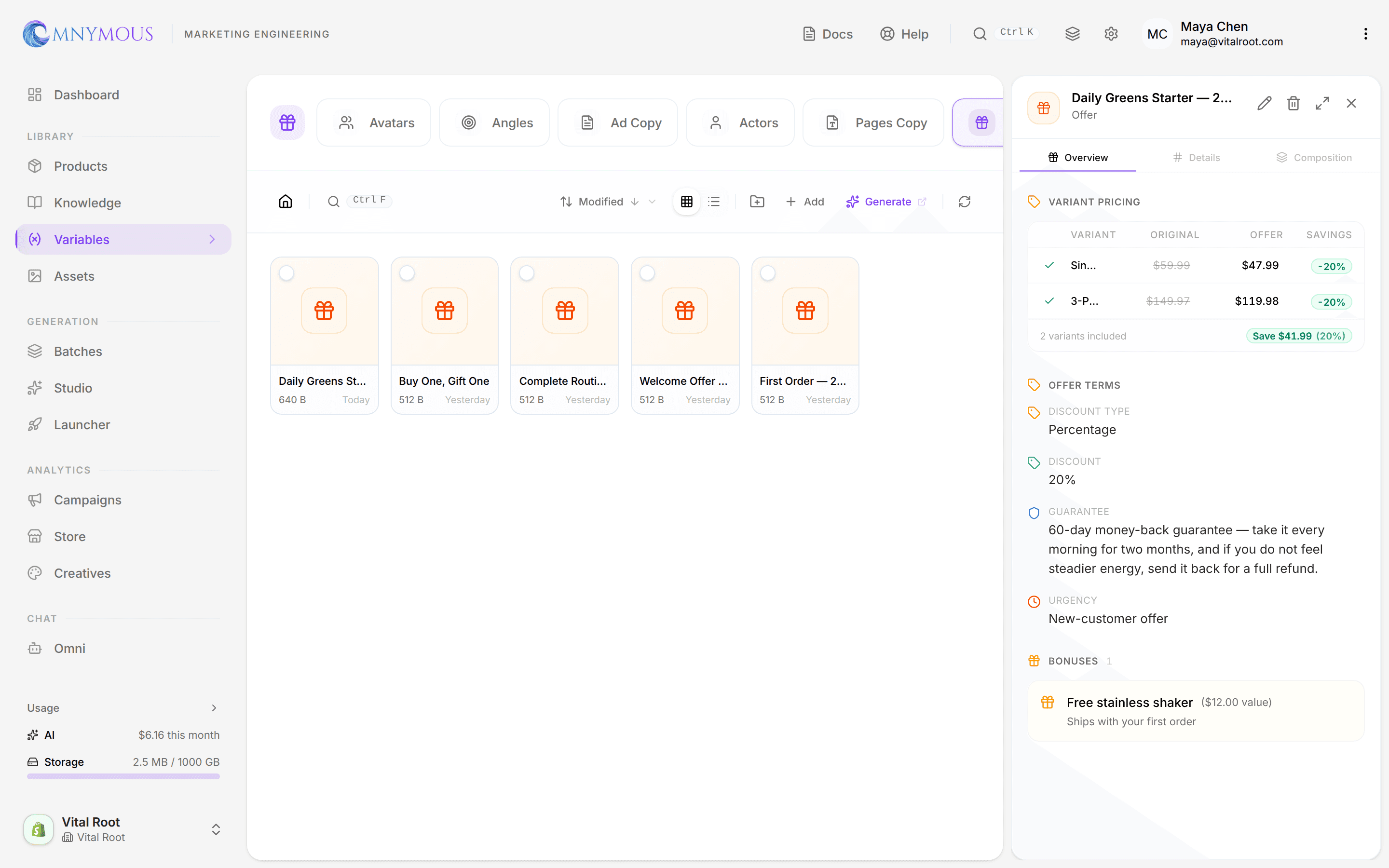Switch to list view
Viewport: 1389px width, 868px height.
pos(713,202)
